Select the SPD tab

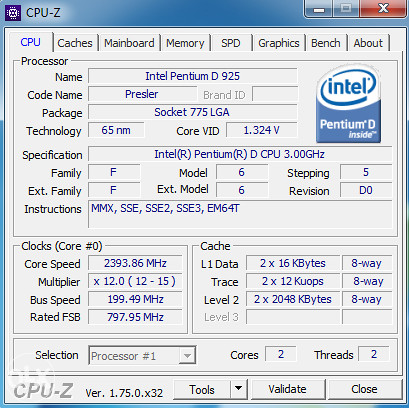click(231, 43)
